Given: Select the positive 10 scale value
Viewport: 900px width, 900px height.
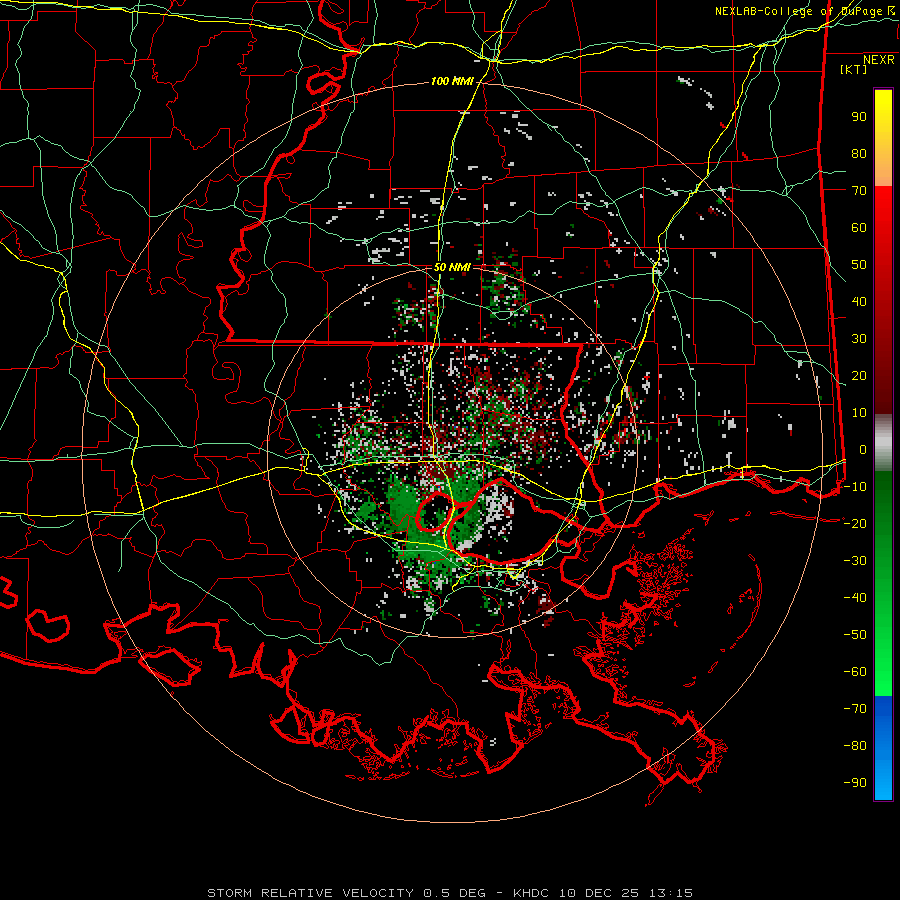Looking at the screenshot, I should (859, 413).
